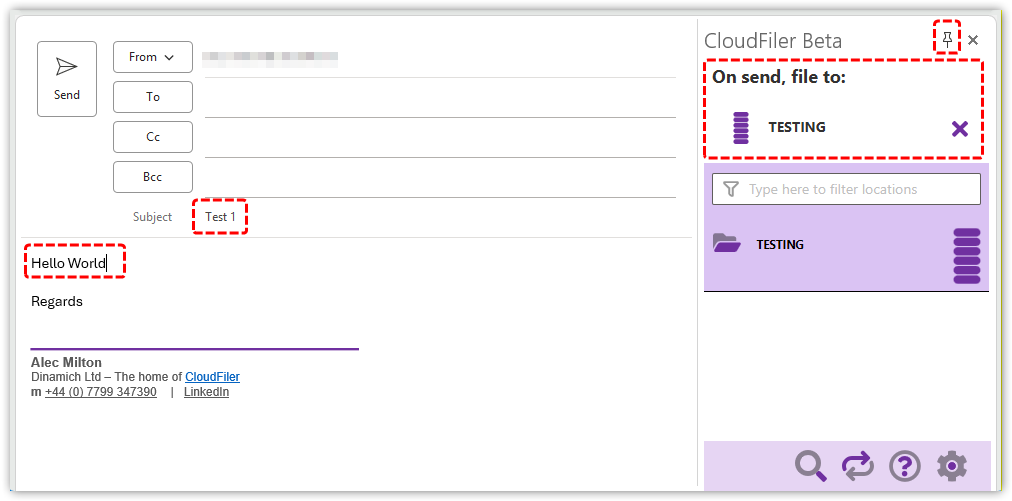Viewport: 1012px width, 501px height.
Task: Open the Cc address picker button
Action: pos(152,137)
